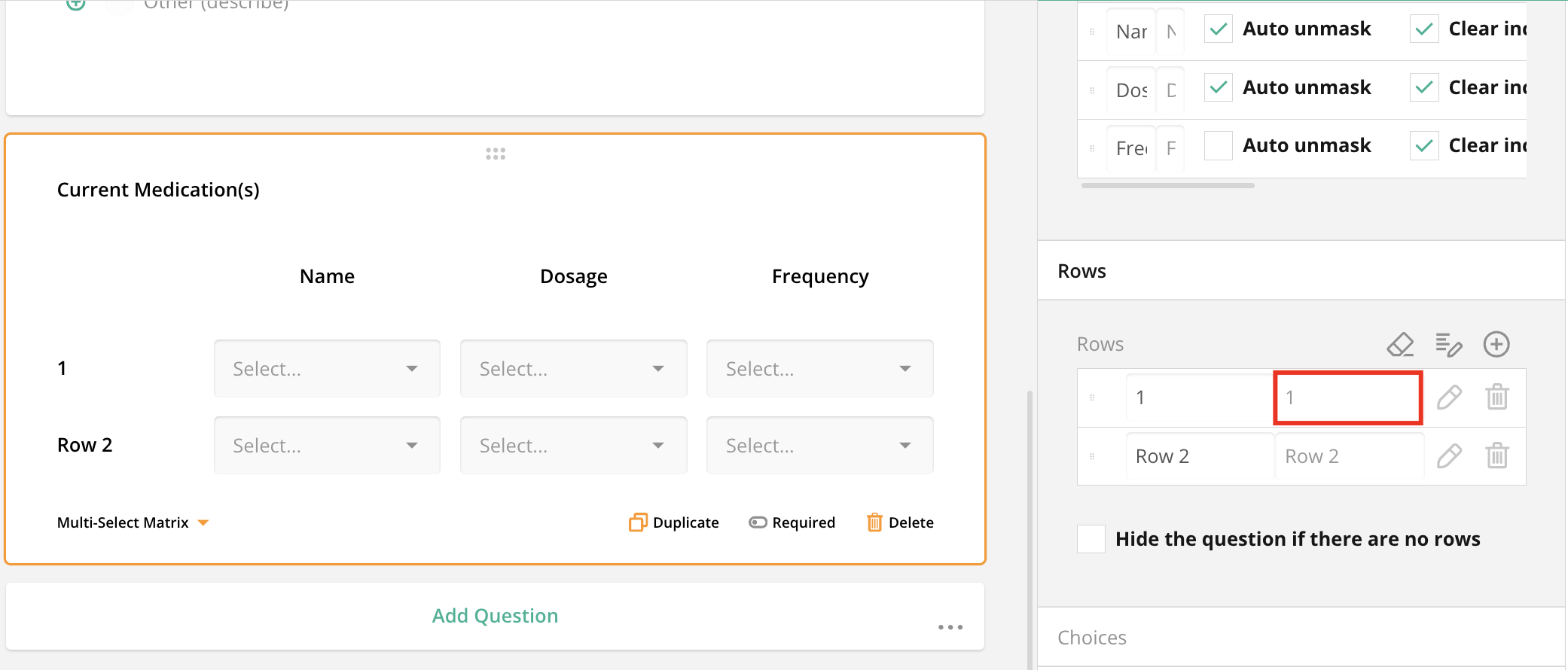Enable Auto unmask for Frequency column
The image size is (1568, 670).
point(1218,145)
